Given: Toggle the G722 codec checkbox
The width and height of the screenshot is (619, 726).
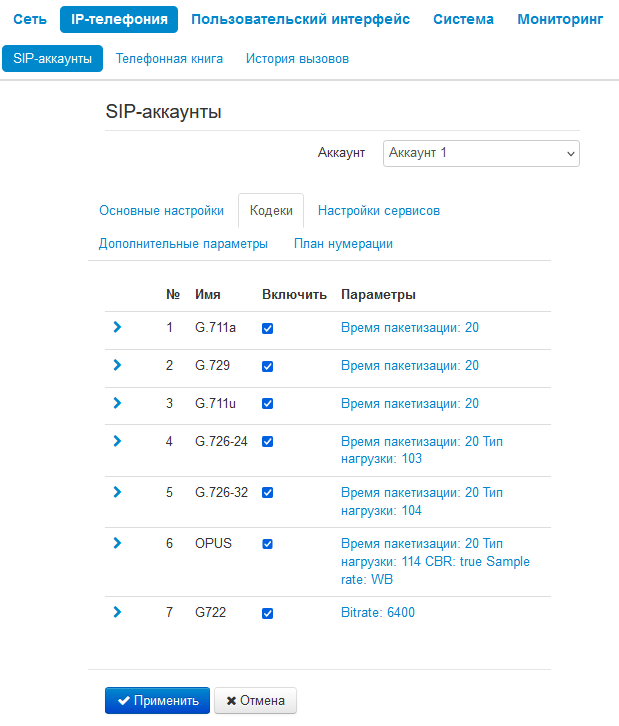Looking at the screenshot, I should point(267,613).
